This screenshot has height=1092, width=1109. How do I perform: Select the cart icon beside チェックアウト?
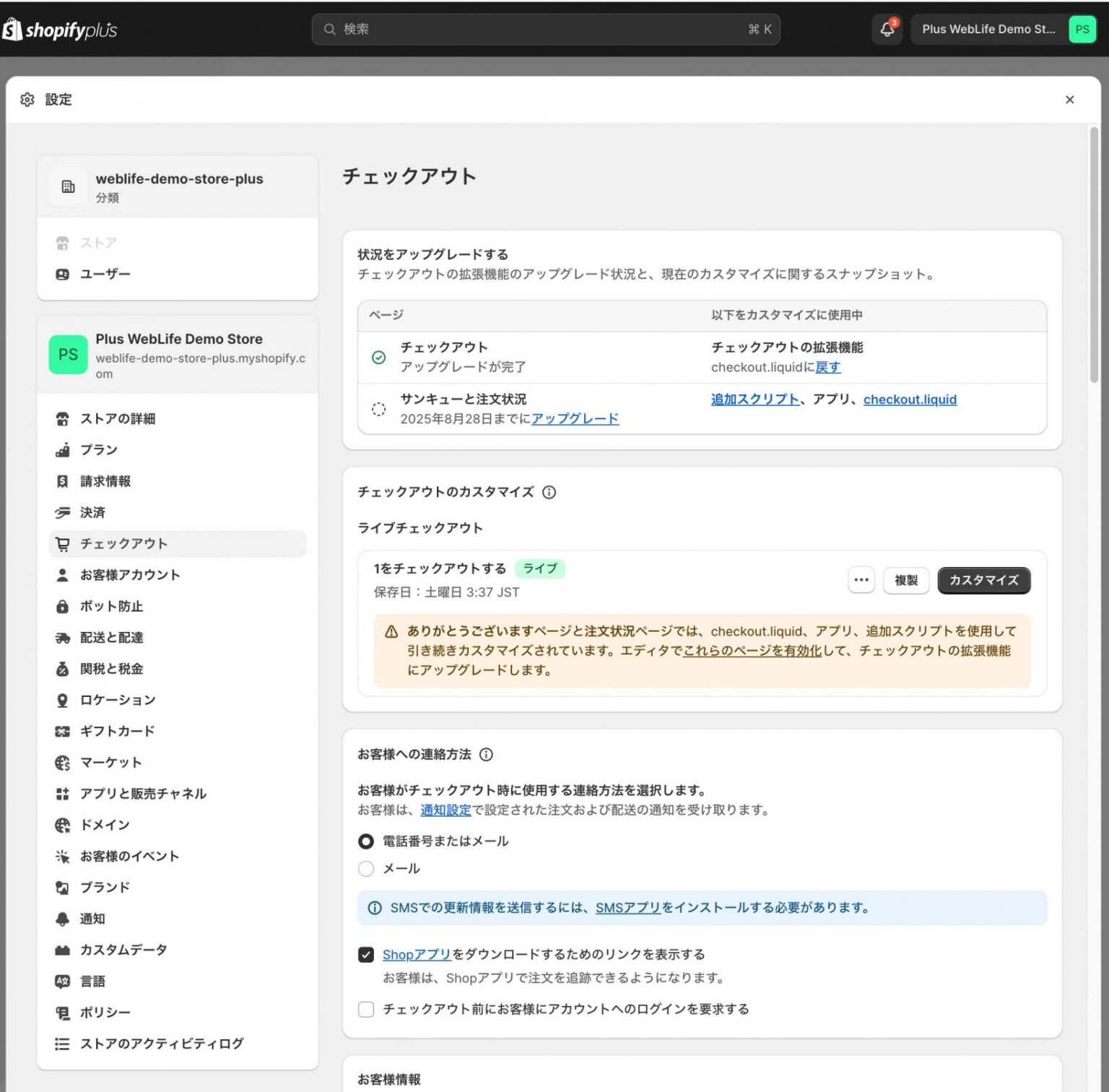pyautogui.click(x=63, y=544)
